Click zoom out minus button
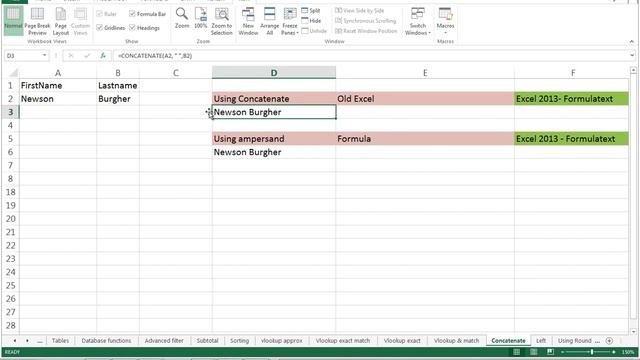The height and width of the screenshot is (360, 640). tap(562, 352)
